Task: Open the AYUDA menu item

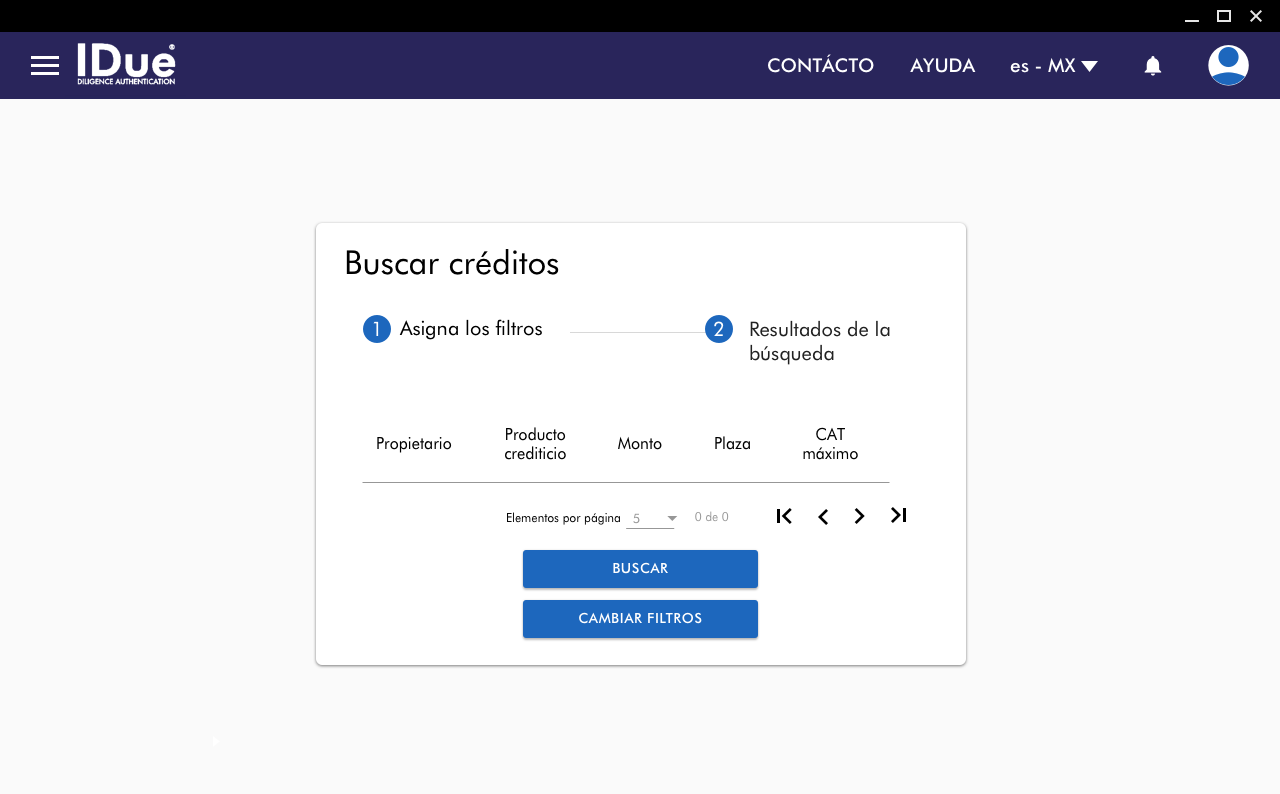Action: [942, 66]
